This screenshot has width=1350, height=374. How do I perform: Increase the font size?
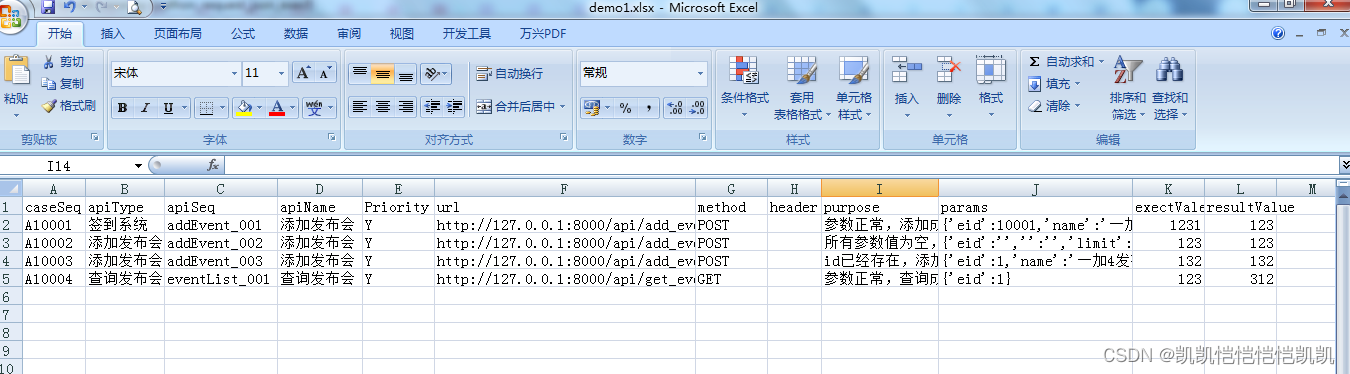click(x=304, y=73)
